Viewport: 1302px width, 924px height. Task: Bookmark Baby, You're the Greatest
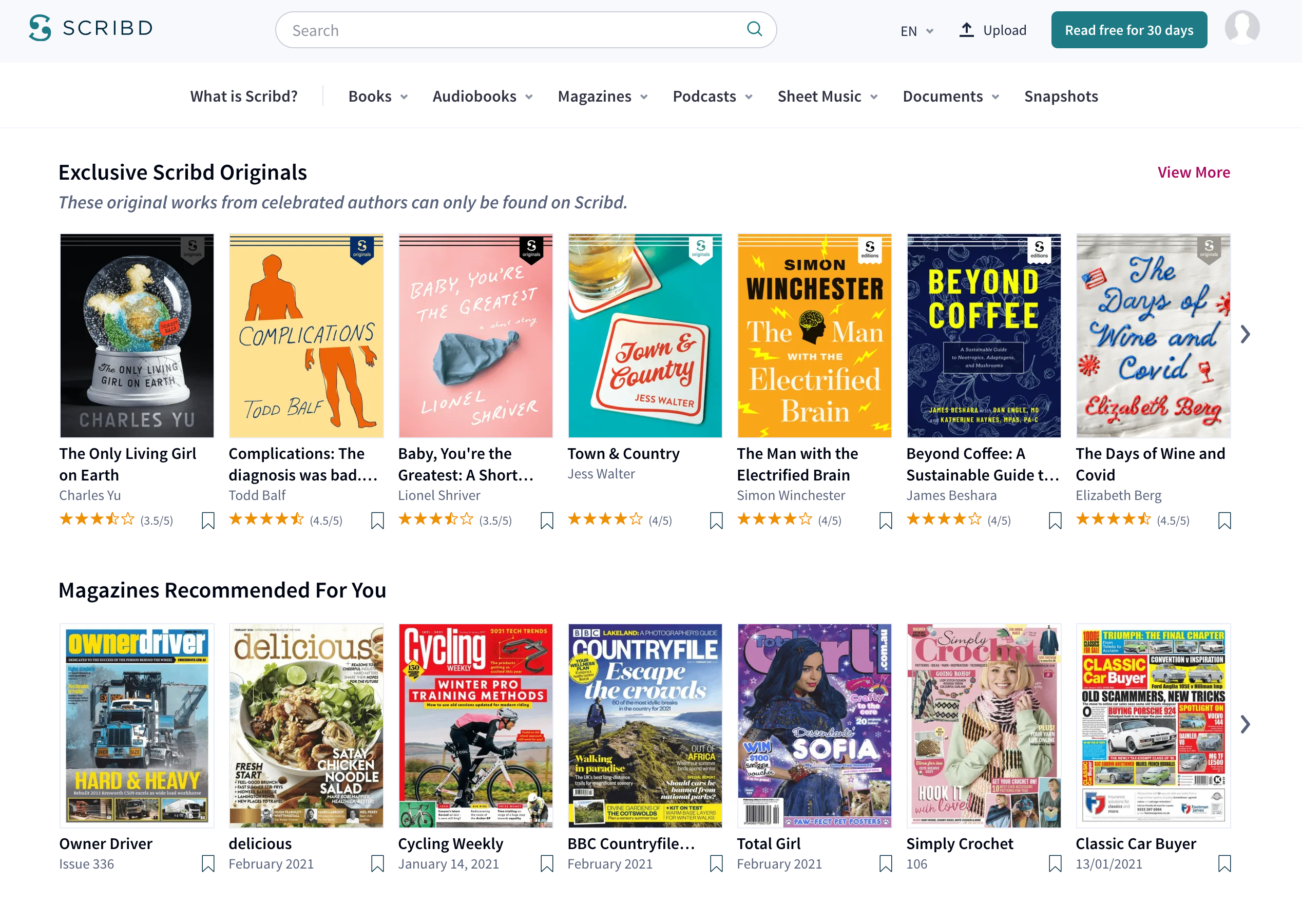pos(547,521)
